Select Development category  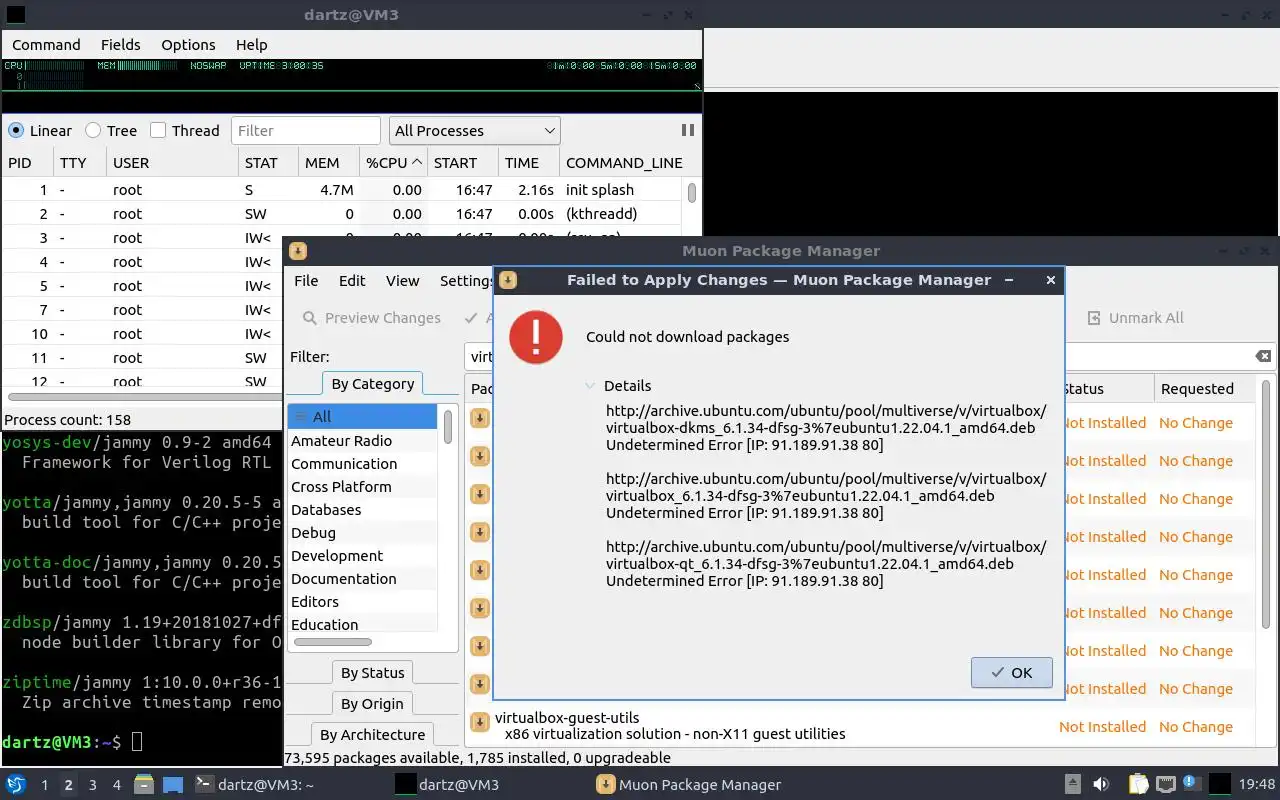pyautogui.click(x=362, y=556)
